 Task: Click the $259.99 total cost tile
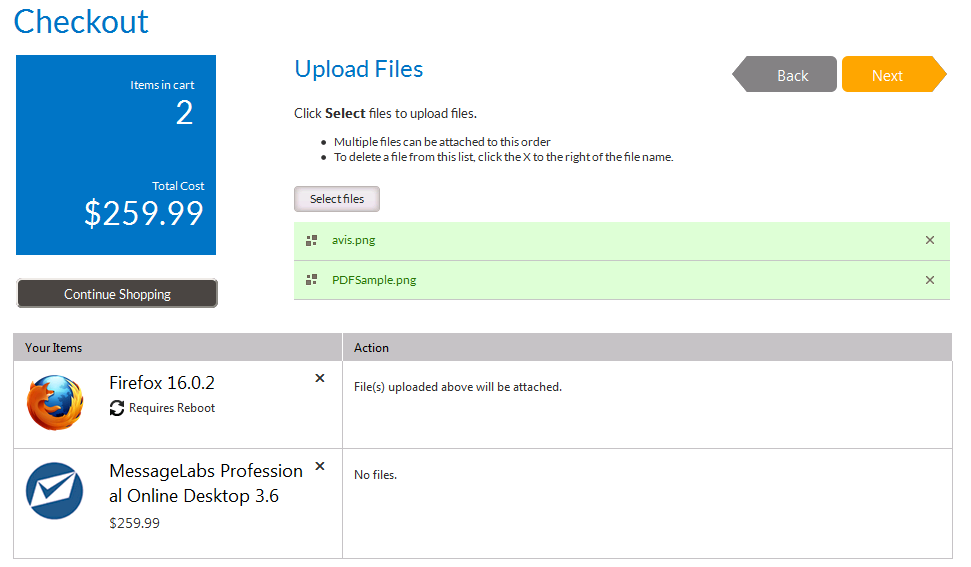[116, 155]
